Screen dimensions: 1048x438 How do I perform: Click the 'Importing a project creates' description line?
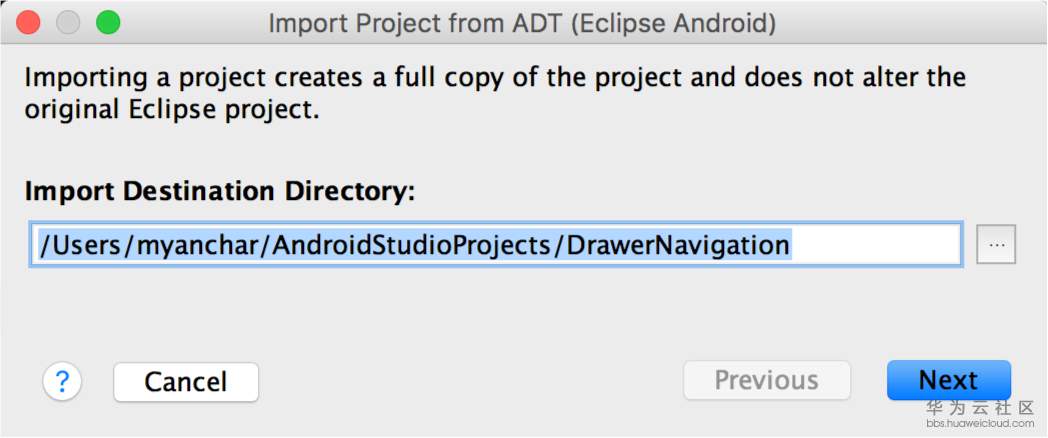click(495, 78)
